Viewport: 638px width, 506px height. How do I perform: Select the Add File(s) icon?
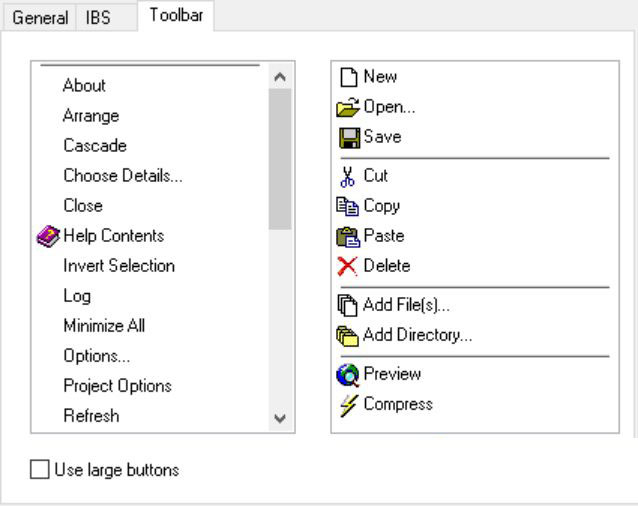pyautogui.click(x=348, y=305)
